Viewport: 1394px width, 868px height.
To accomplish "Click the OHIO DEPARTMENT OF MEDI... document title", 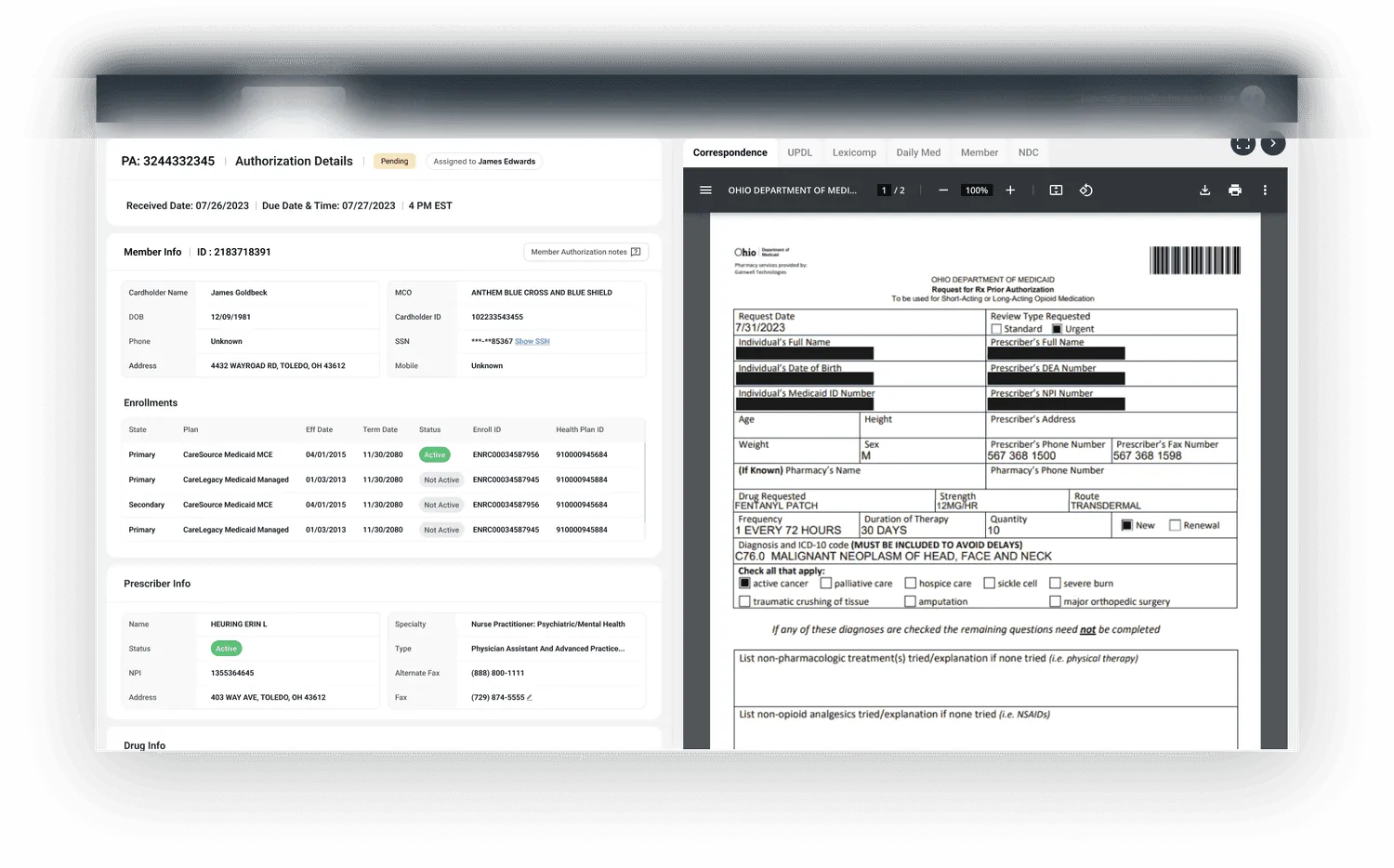I will pos(792,191).
